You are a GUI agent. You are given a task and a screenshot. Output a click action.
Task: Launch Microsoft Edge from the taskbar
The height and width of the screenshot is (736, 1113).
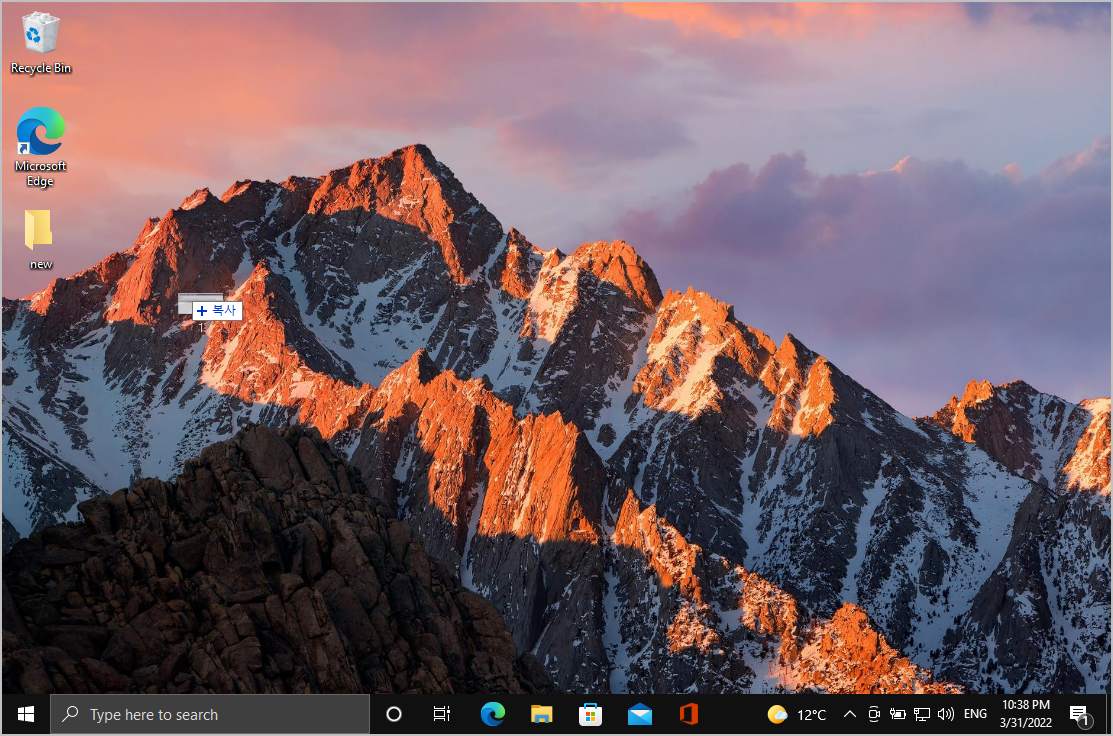493,714
